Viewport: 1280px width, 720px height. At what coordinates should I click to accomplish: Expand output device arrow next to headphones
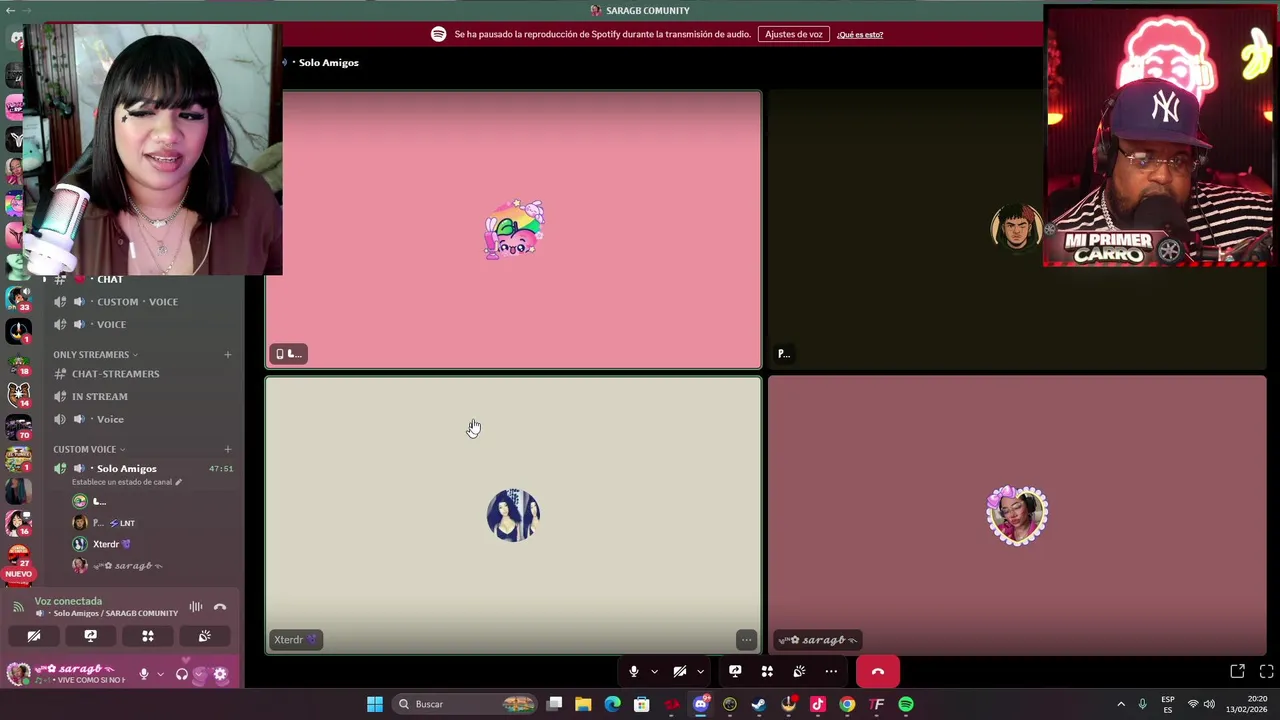(x=198, y=674)
